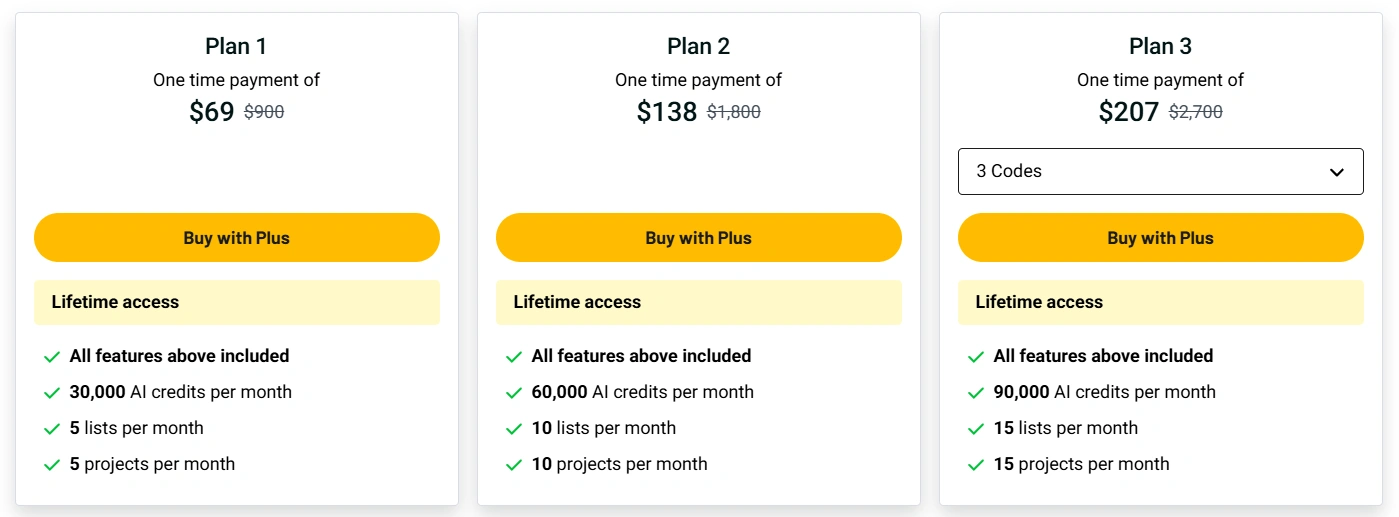Click the $138 price in Plan 2
The height and width of the screenshot is (517, 1399).
[x=667, y=112]
